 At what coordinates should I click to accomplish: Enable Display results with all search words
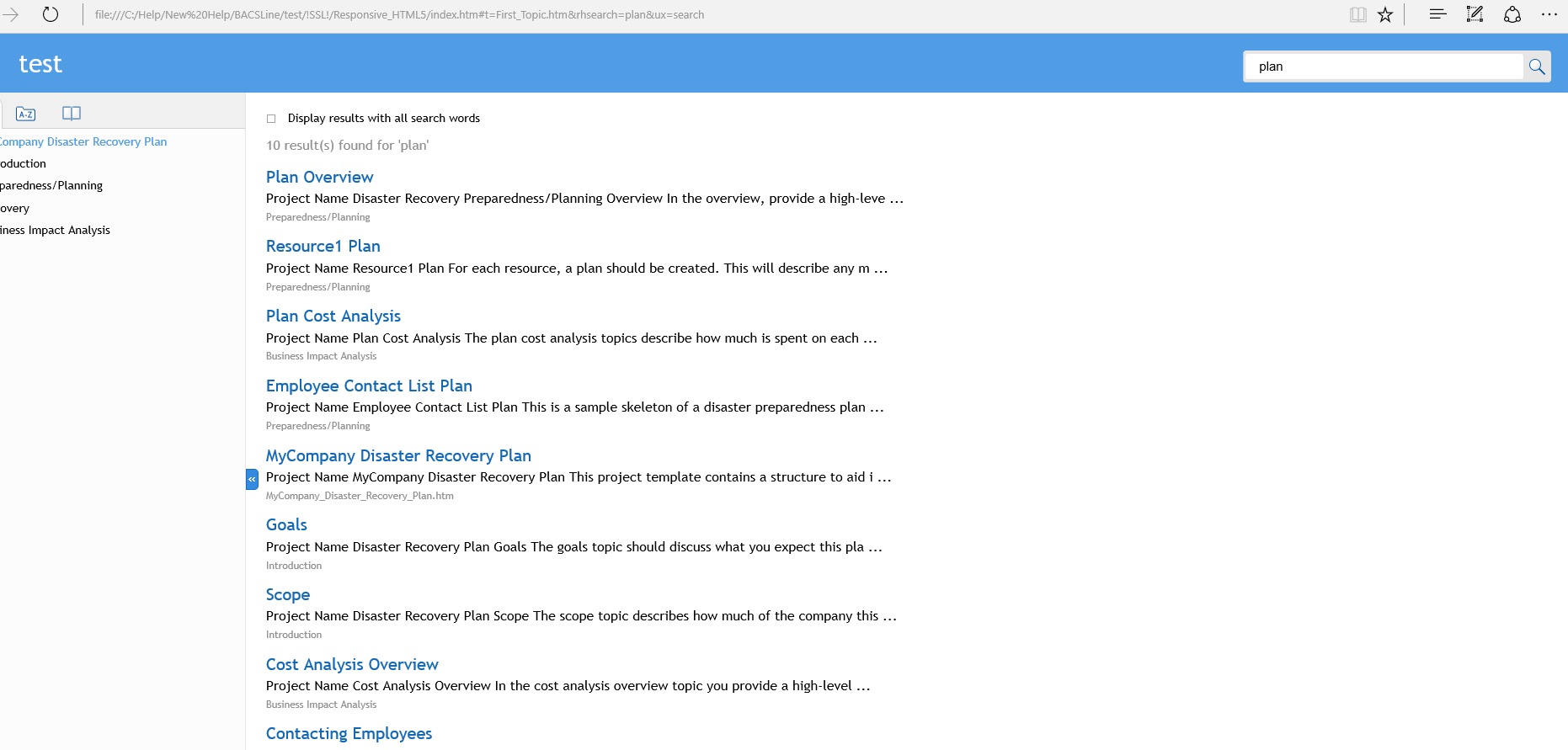(x=271, y=119)
